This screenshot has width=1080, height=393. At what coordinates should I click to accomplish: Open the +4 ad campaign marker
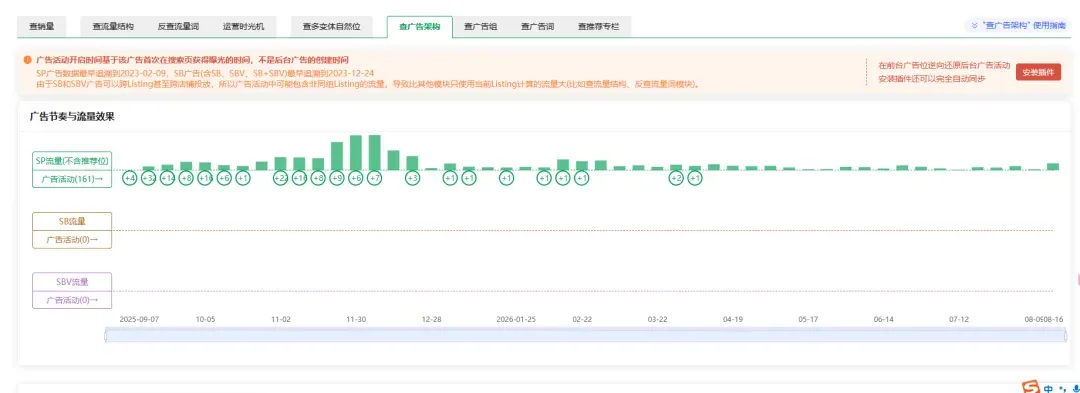click(130, 178)
